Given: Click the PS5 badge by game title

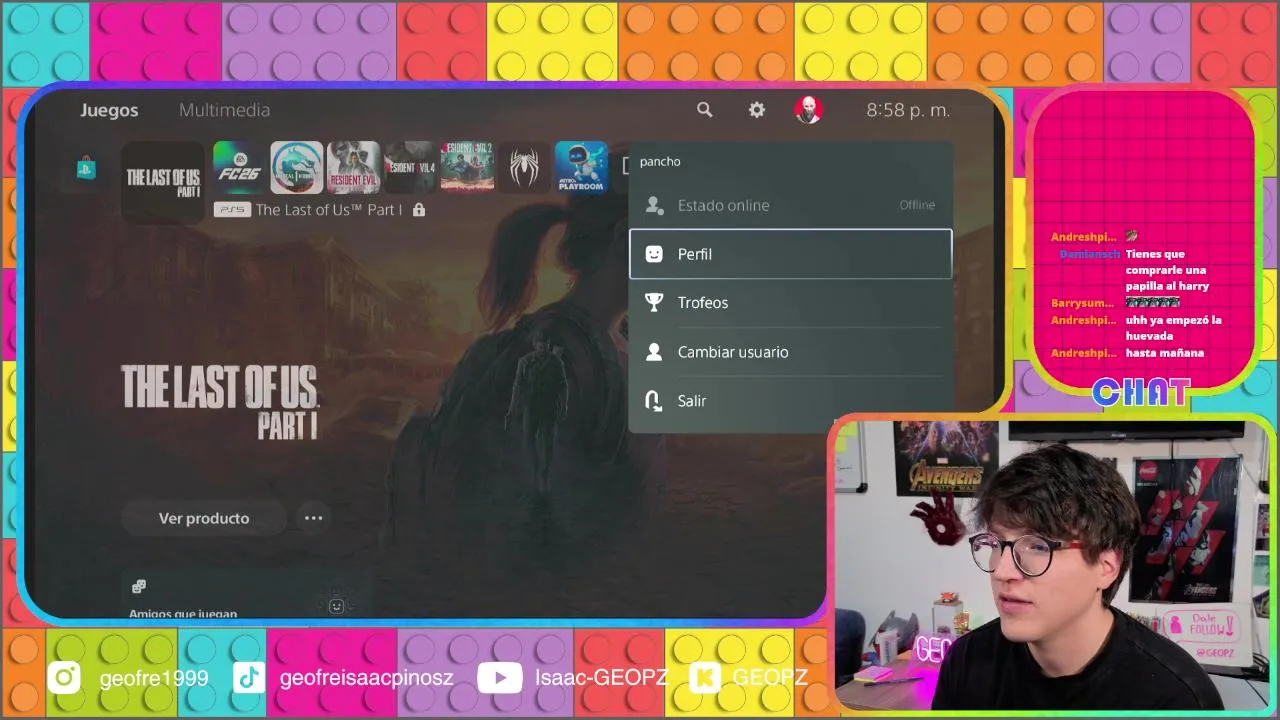Looking at the screenshot, I should tap(232, 210).
